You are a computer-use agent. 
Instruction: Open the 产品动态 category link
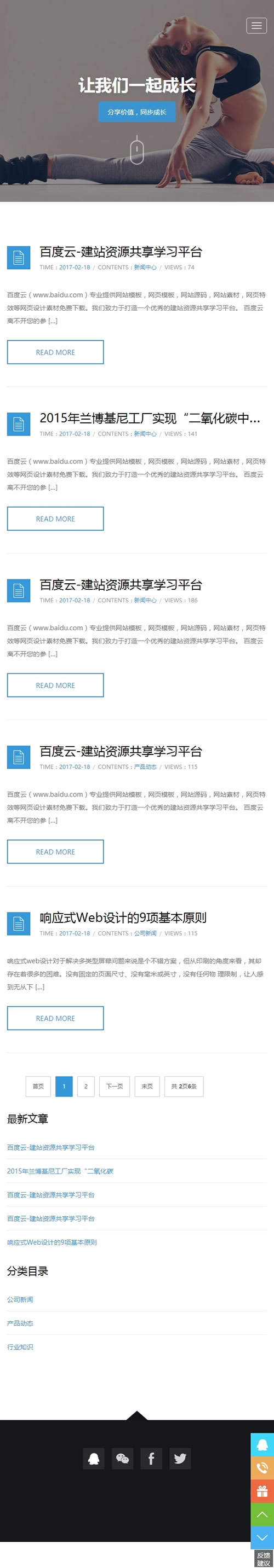point(20,1323)
